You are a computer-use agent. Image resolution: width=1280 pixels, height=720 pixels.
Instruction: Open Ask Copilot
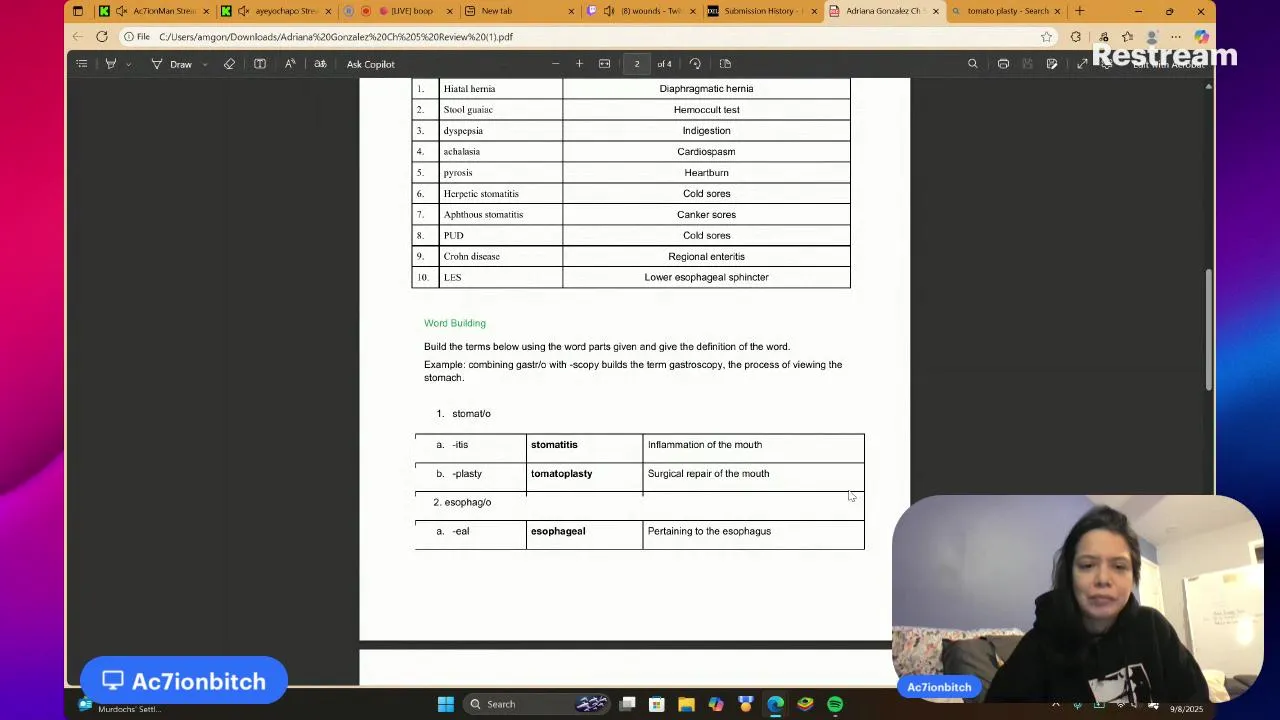tap(370, 64)
